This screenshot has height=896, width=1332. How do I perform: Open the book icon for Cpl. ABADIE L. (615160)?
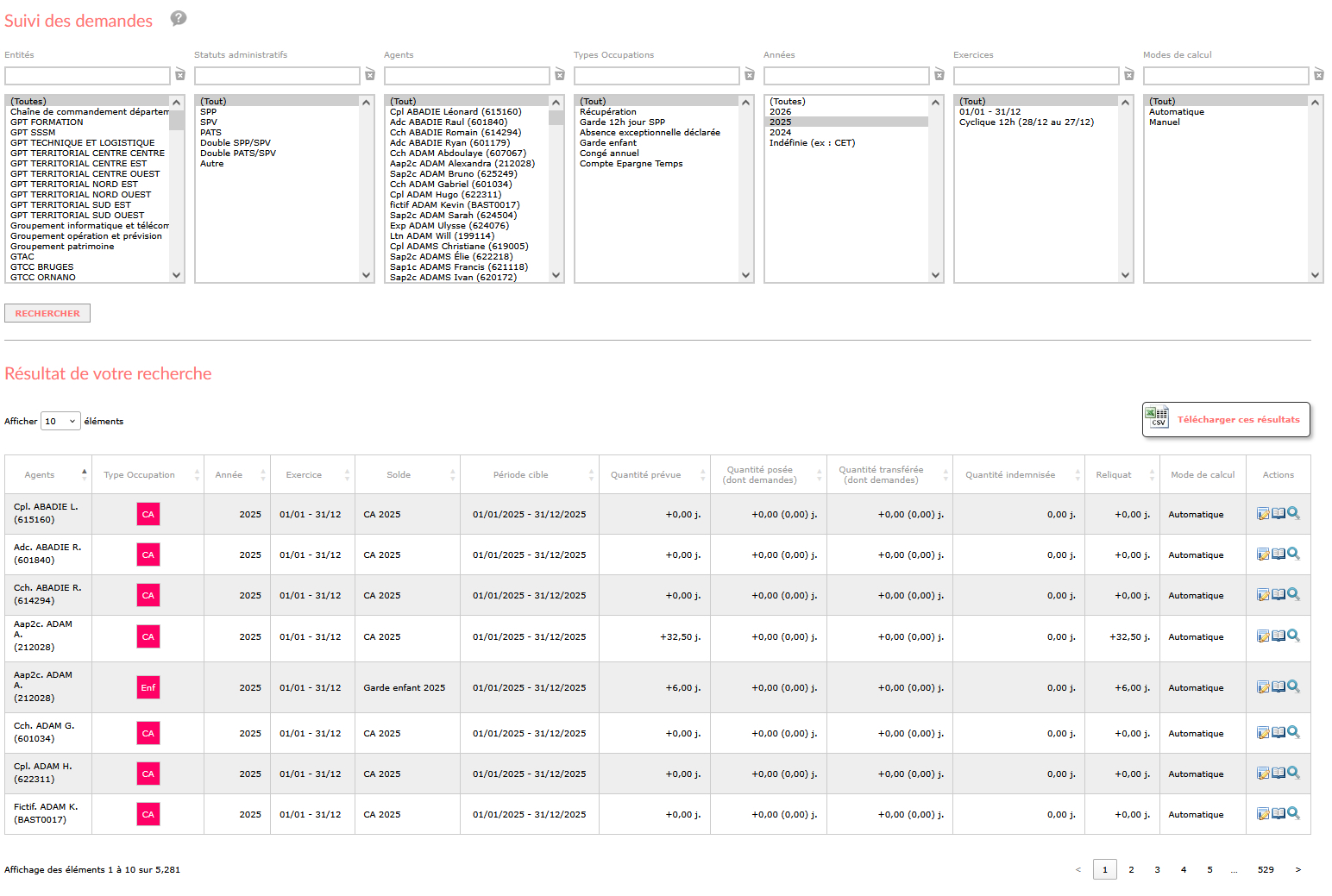(1279, 514)
